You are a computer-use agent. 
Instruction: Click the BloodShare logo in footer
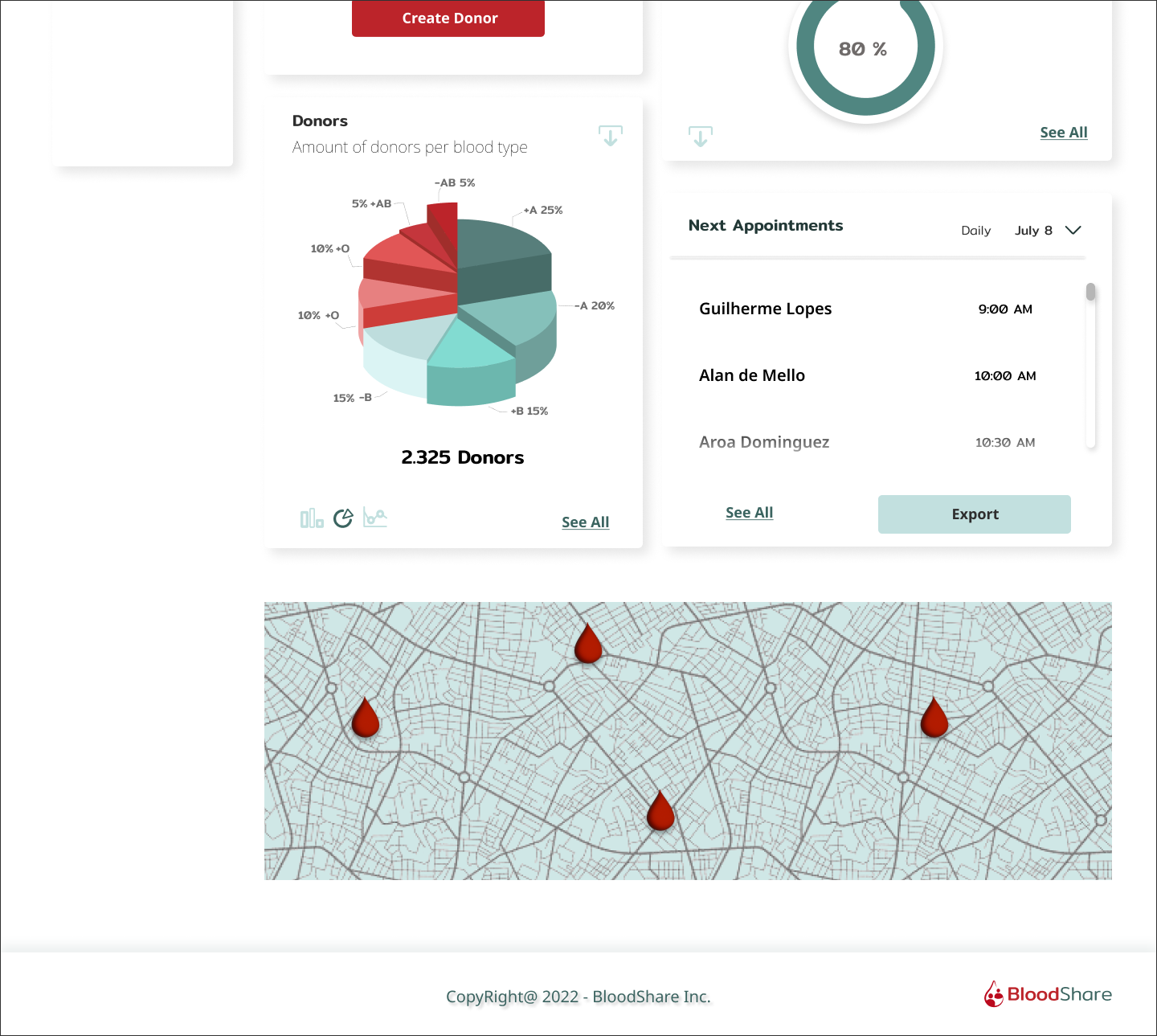[1048, 994]
